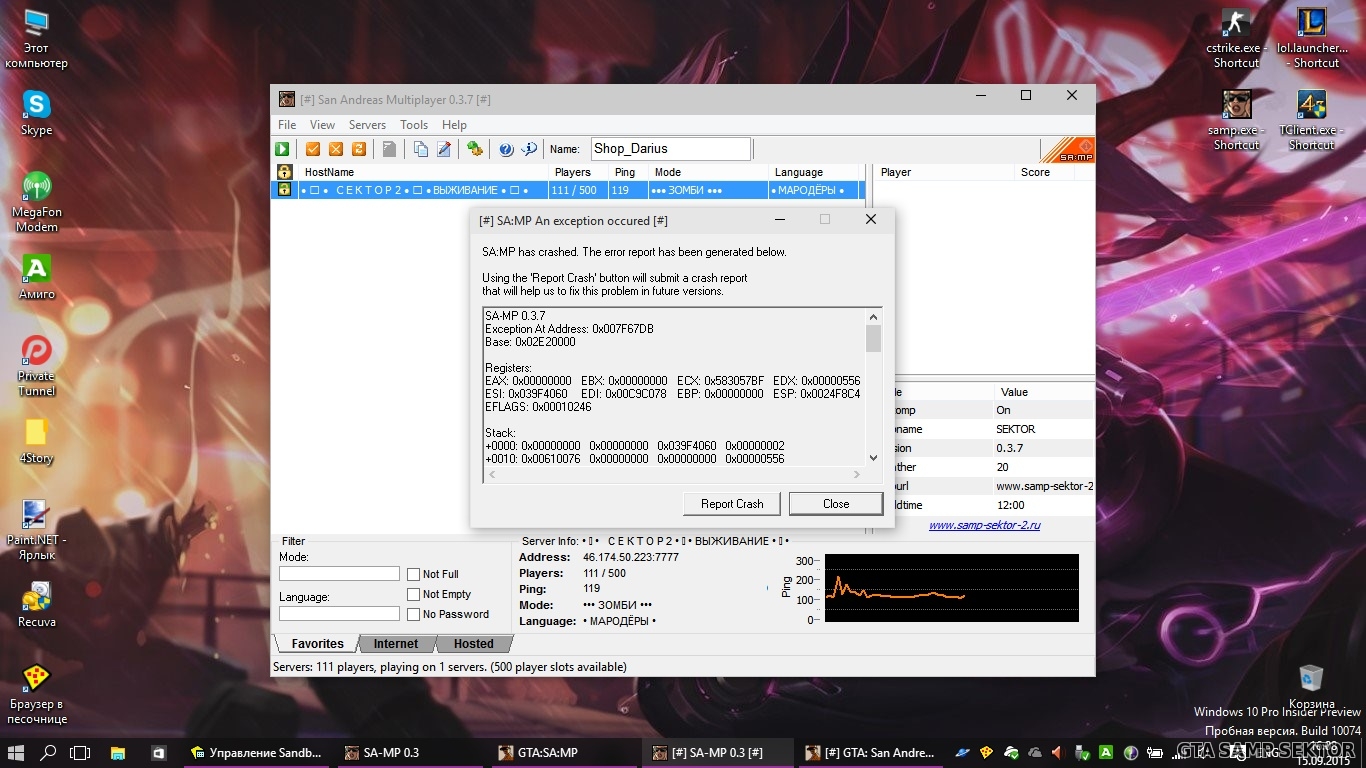Sort server list by Mode column
Screen dimensions: 1366x768
click(x=708, y=172)
